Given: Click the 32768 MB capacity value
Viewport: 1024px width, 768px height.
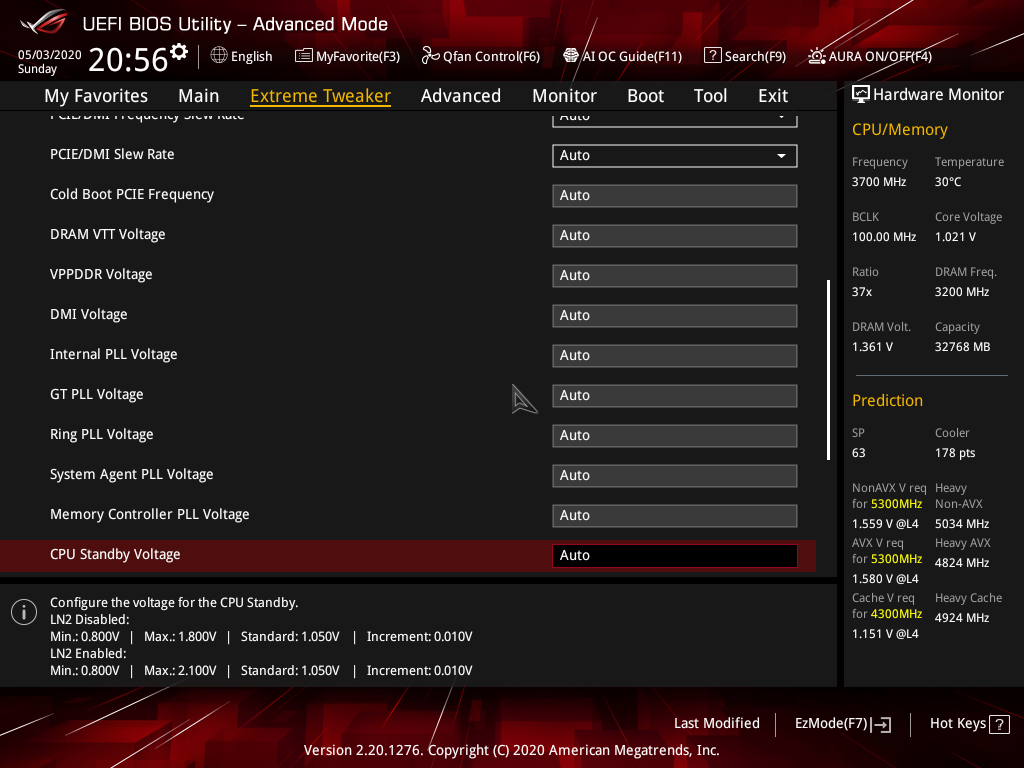Looking at the screenshot, I should [x=962, y=347].
